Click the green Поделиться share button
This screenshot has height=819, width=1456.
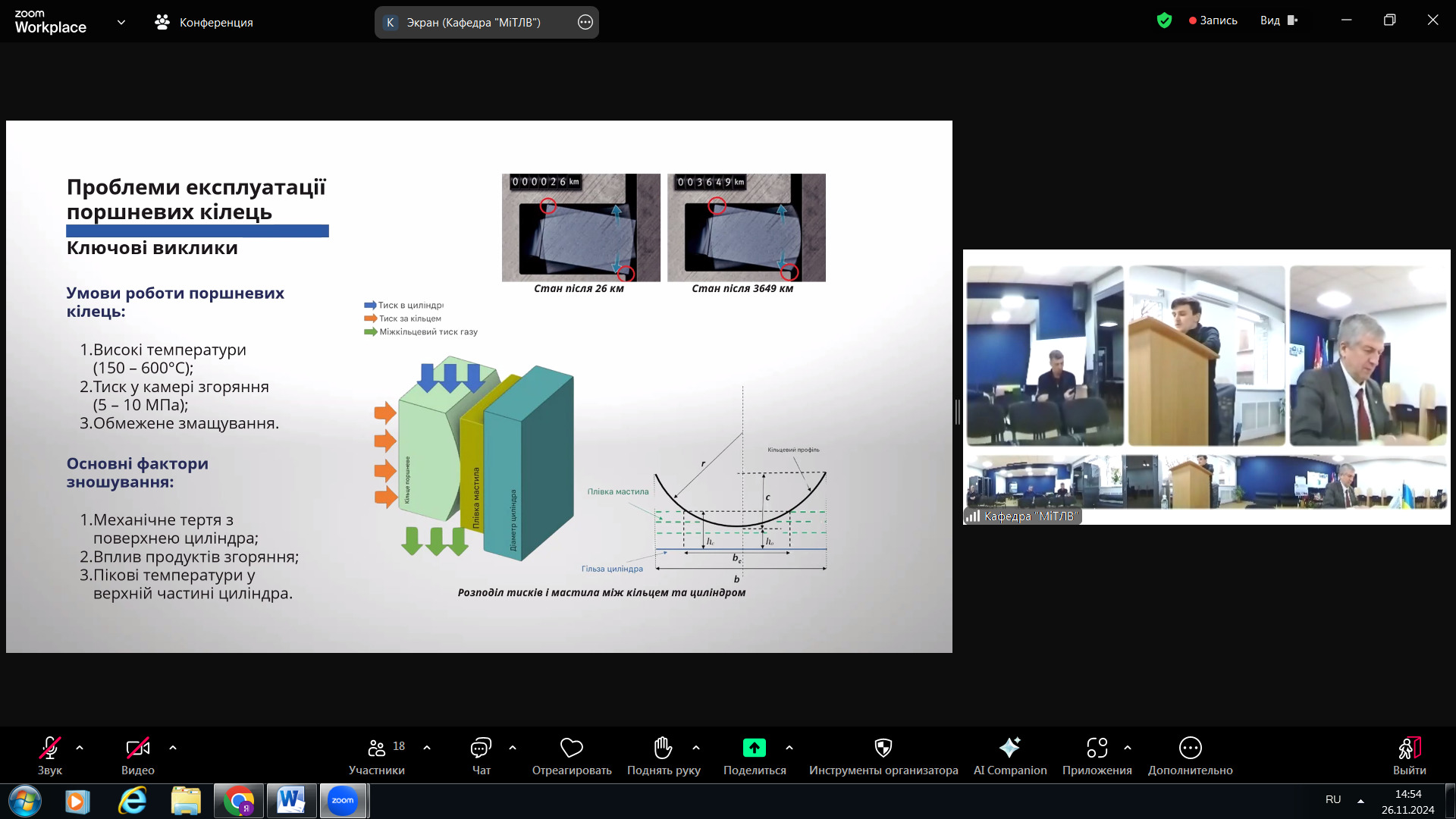tap(754, 748)
